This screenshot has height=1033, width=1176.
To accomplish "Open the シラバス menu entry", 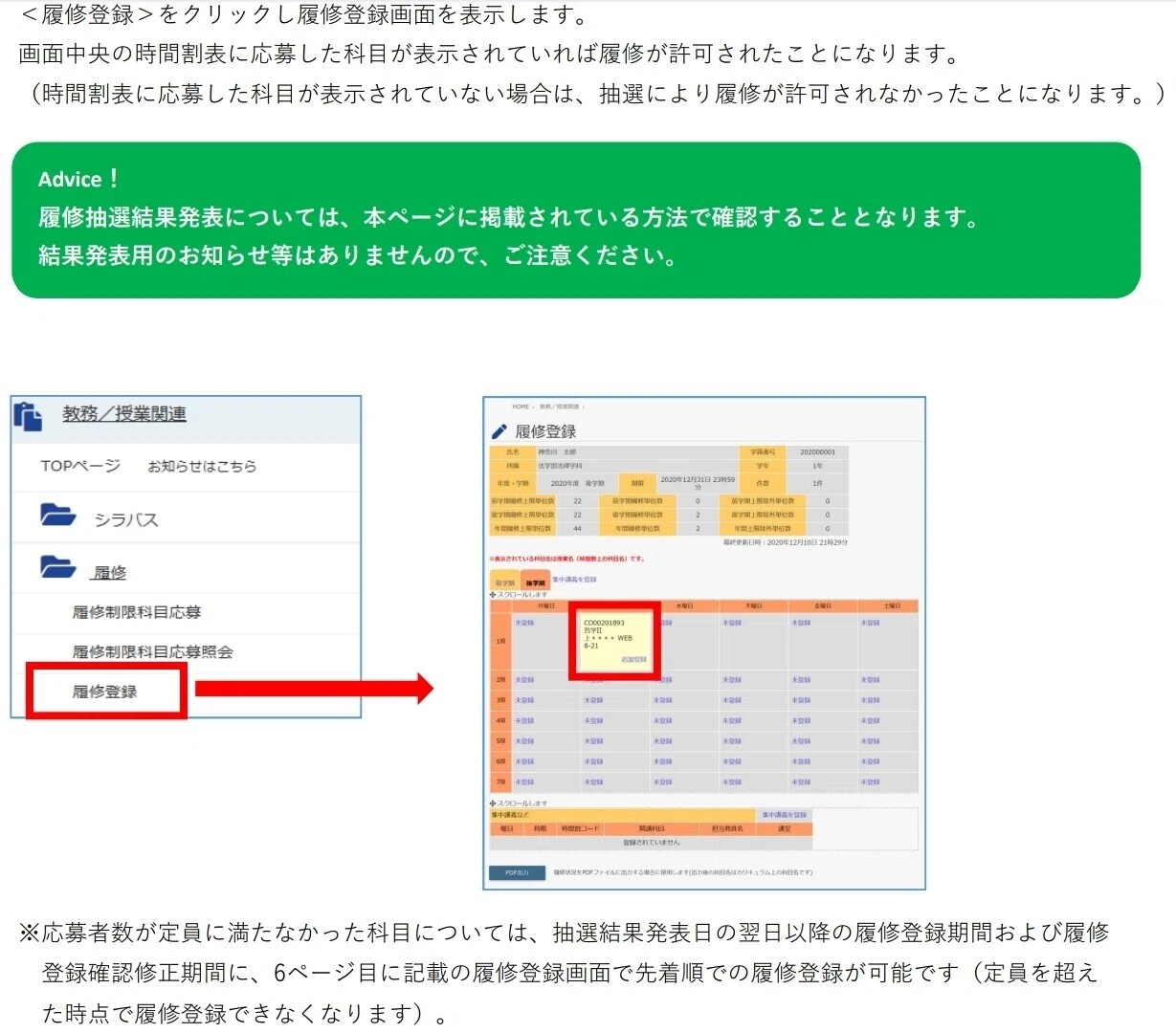I will coord(125,519).
